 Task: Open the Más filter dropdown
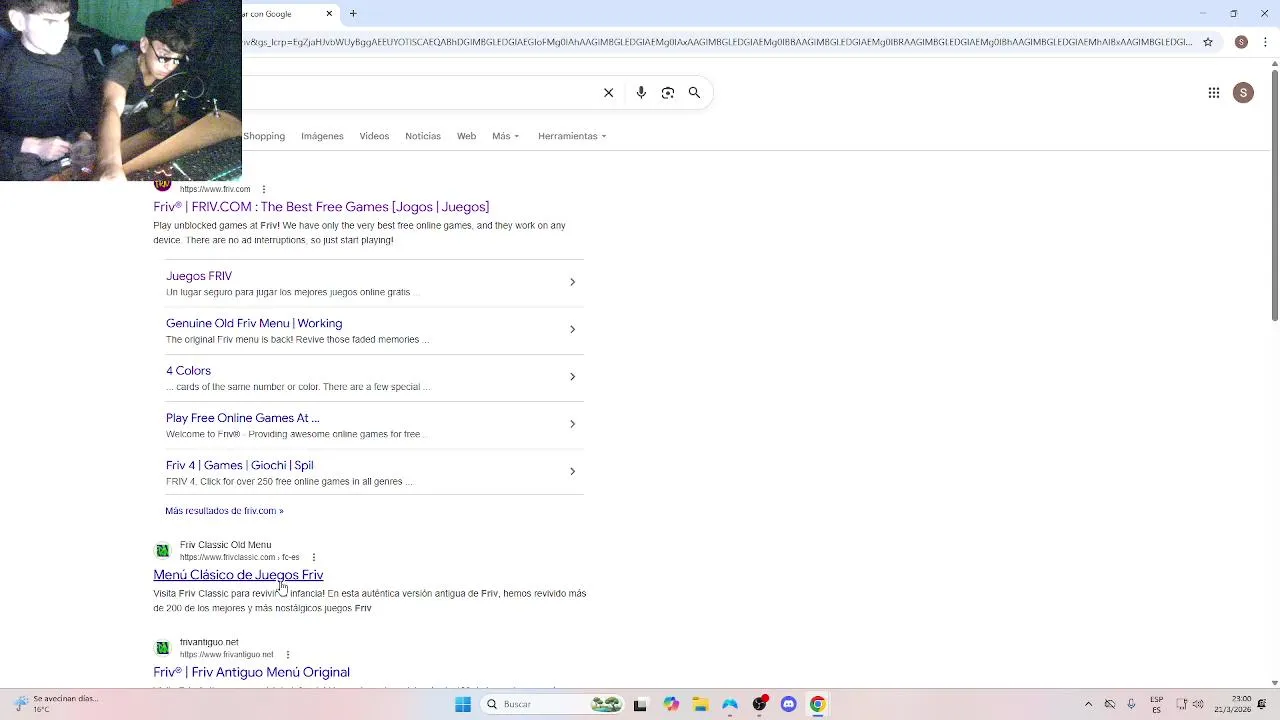[x=505, y=136]
